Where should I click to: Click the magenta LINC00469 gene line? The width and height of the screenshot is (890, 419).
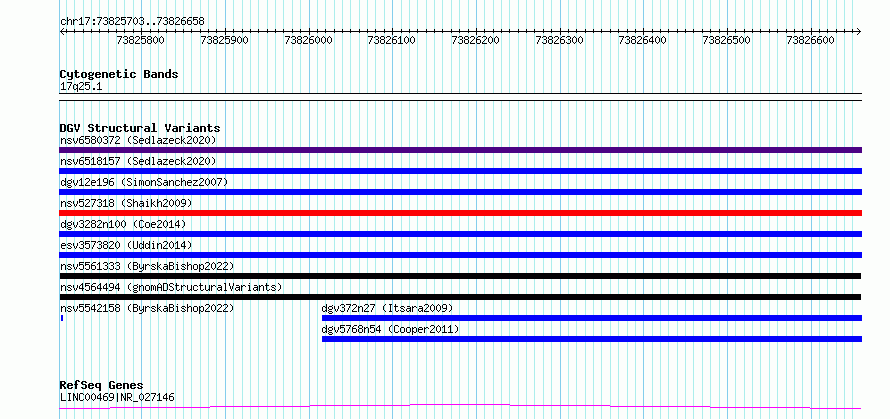pyautogui.click(x=460, y=406)
